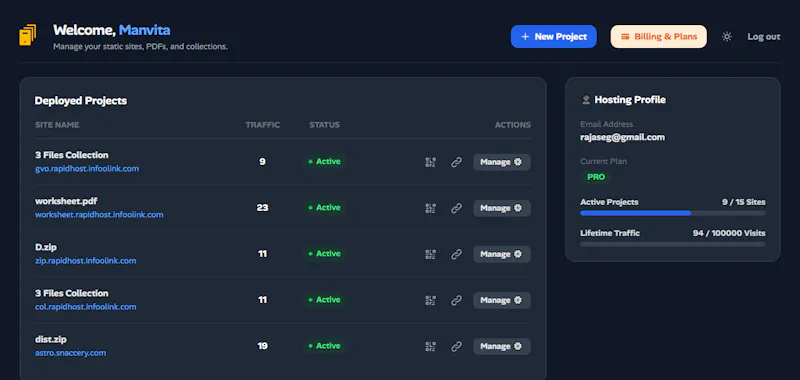Toggle the light/dark theme sun icon
Image resolution: width=800 pixels, height=380 pixels.
(727, 37)
